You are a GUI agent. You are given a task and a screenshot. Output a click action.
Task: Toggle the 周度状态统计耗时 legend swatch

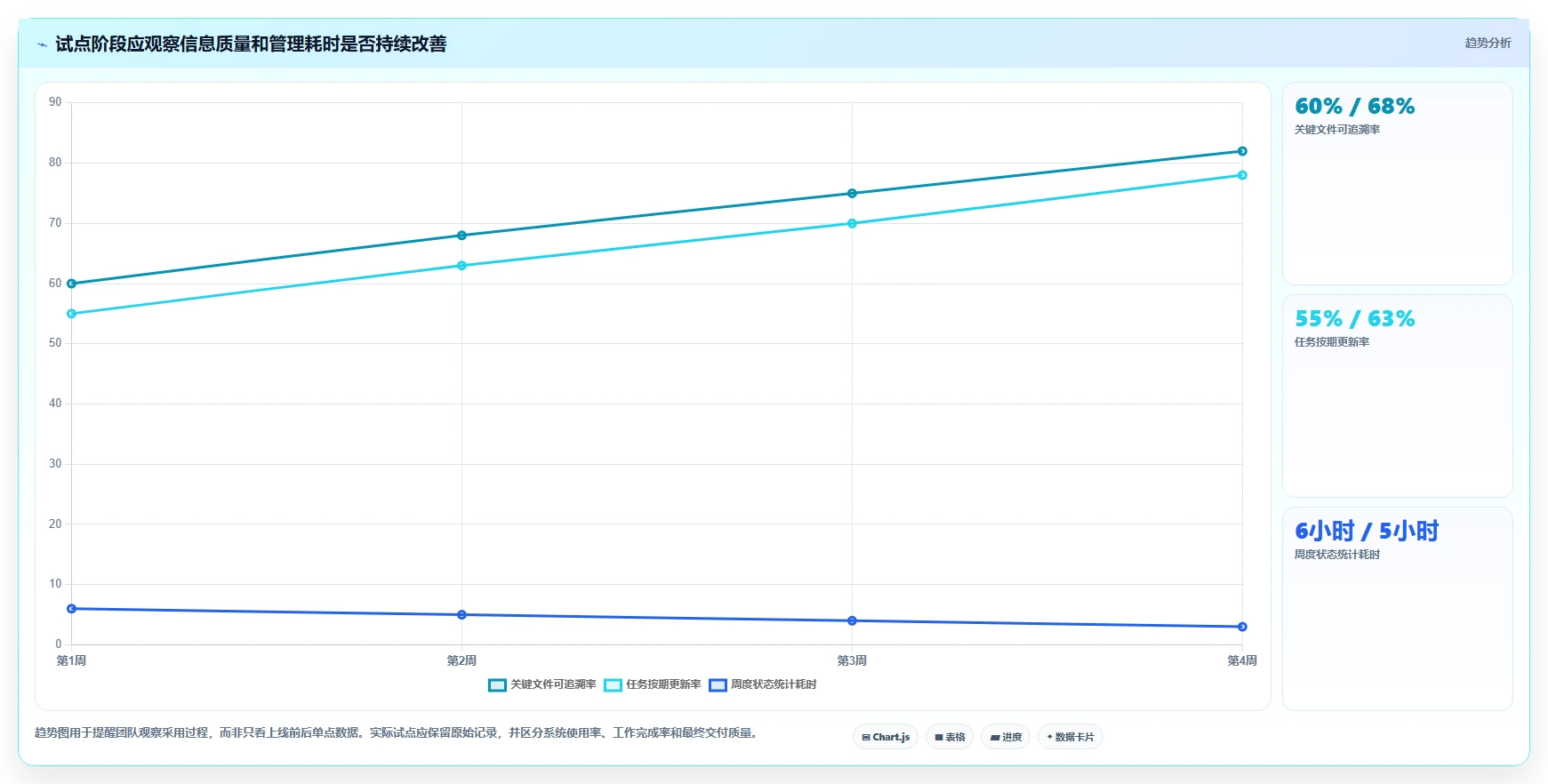point(718,684)
